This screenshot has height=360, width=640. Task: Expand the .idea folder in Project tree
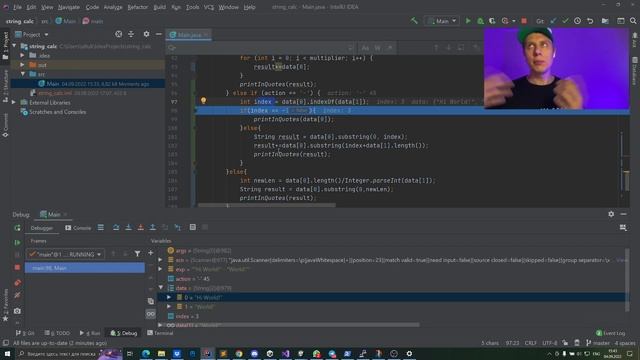point(22,55)
